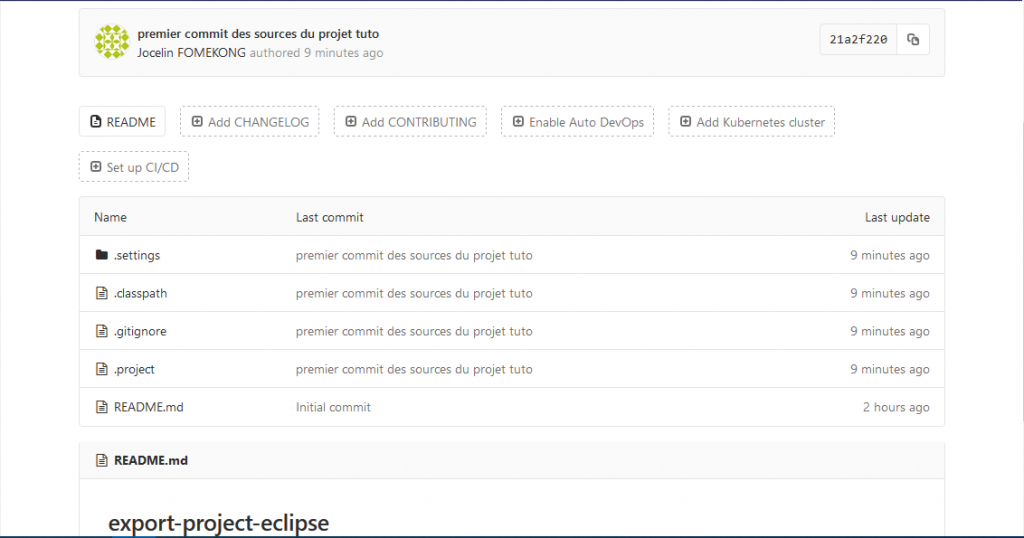The image size is (1024, 538).
Task: Open the README button
Action: [x=122, y=121]
